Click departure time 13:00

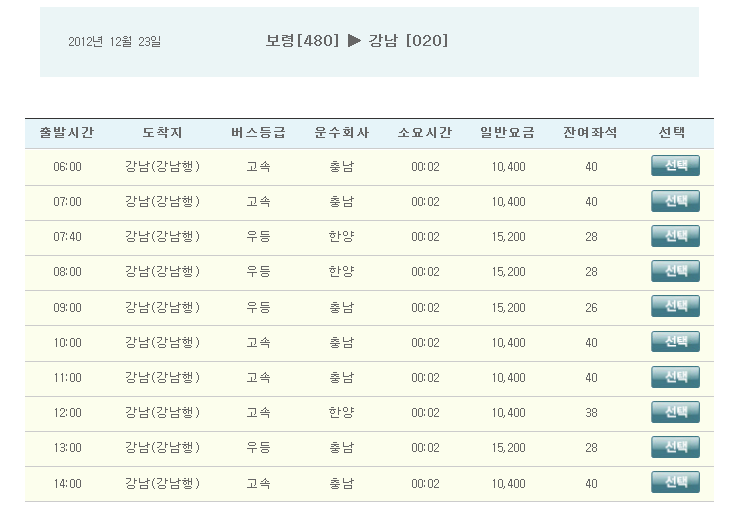[67, 448]
